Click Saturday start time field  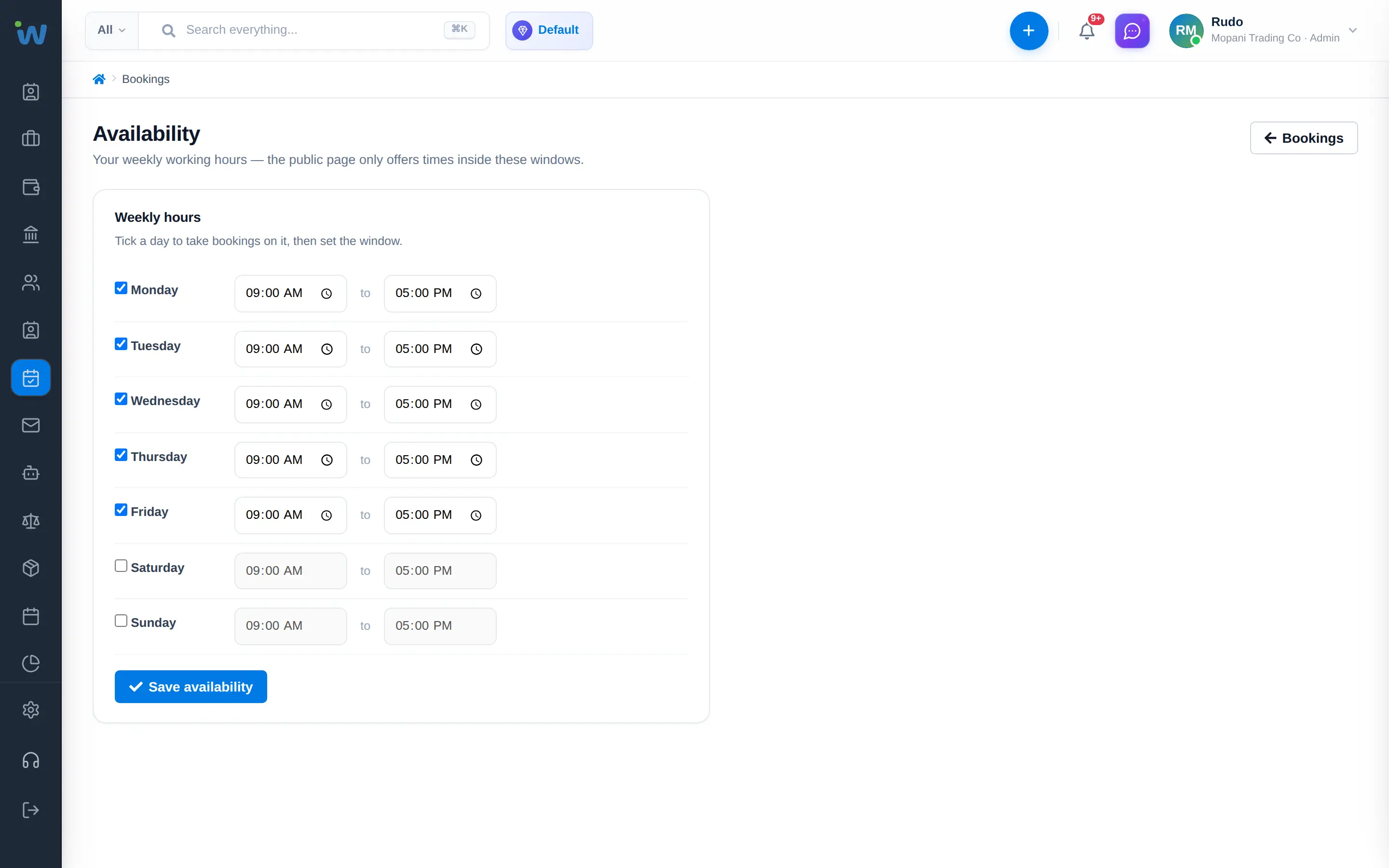coord(290,570)
